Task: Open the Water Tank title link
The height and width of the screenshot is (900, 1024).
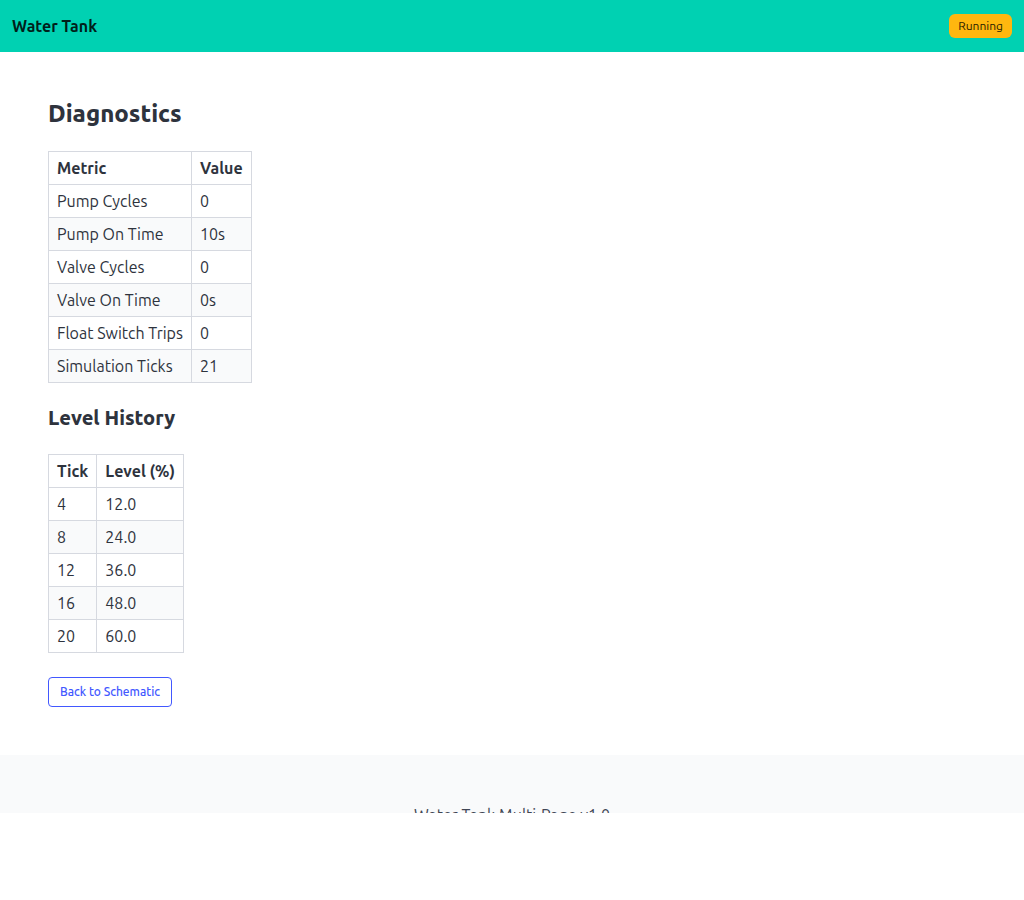Action: (54, 26)
